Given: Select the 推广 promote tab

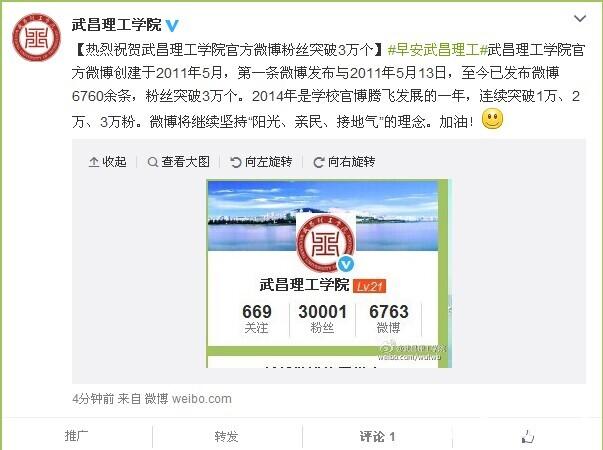Looking at the screenshot, I should click(77, 436).
